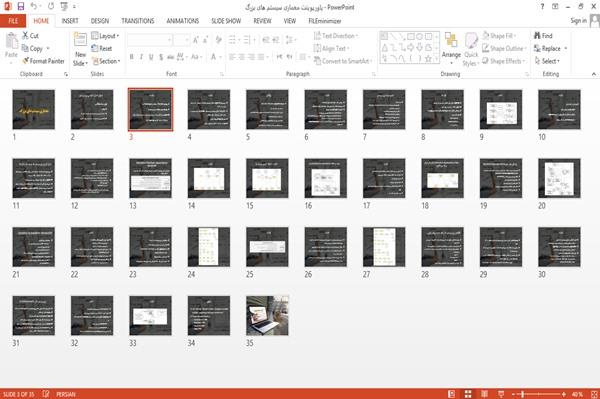Expand Align Text dropdown
This screenshot has height=399, width=600.
tap(331, 49)
